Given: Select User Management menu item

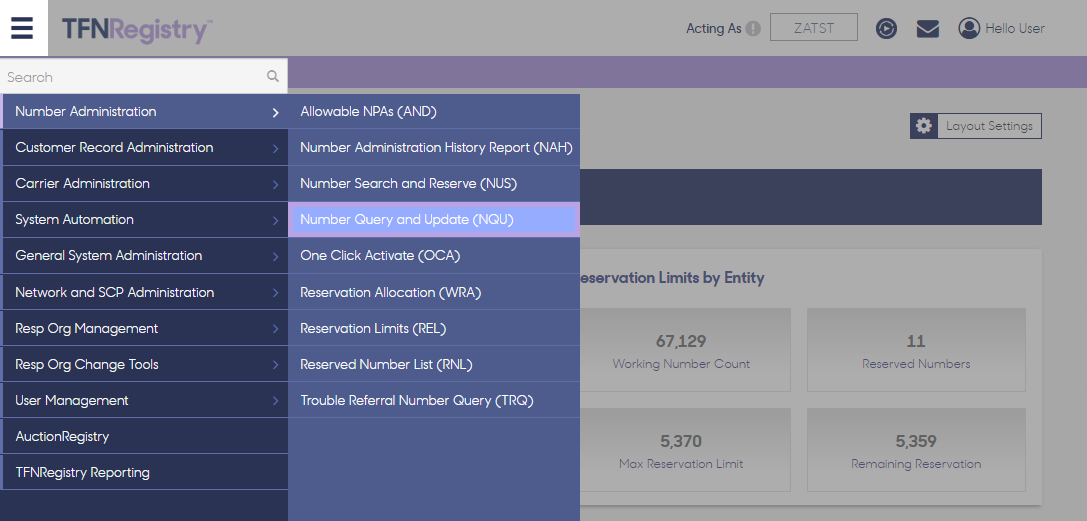Looking at the screenshot, I should 145,400.
